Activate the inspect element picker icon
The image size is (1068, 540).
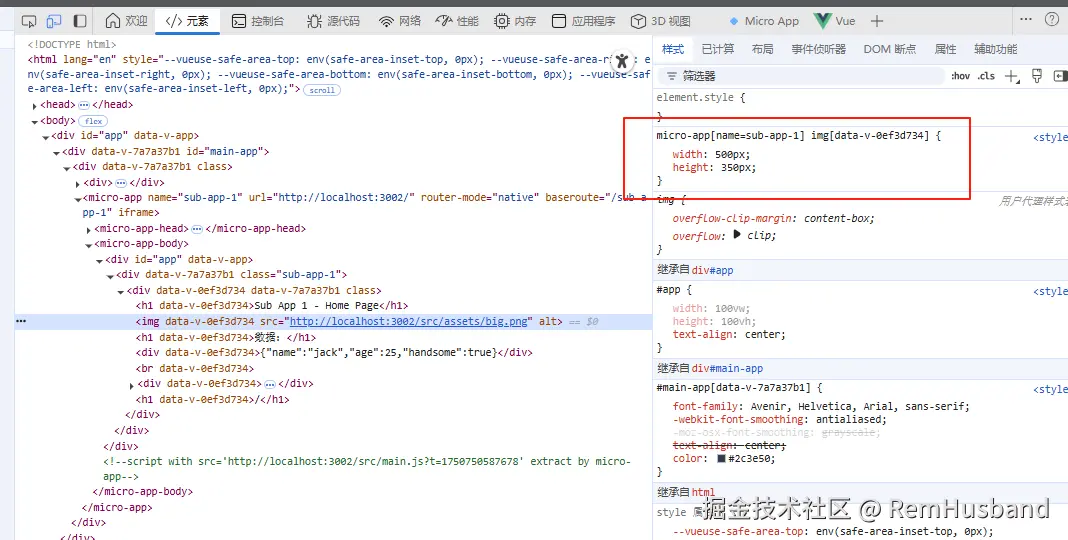tap(29, 21)
